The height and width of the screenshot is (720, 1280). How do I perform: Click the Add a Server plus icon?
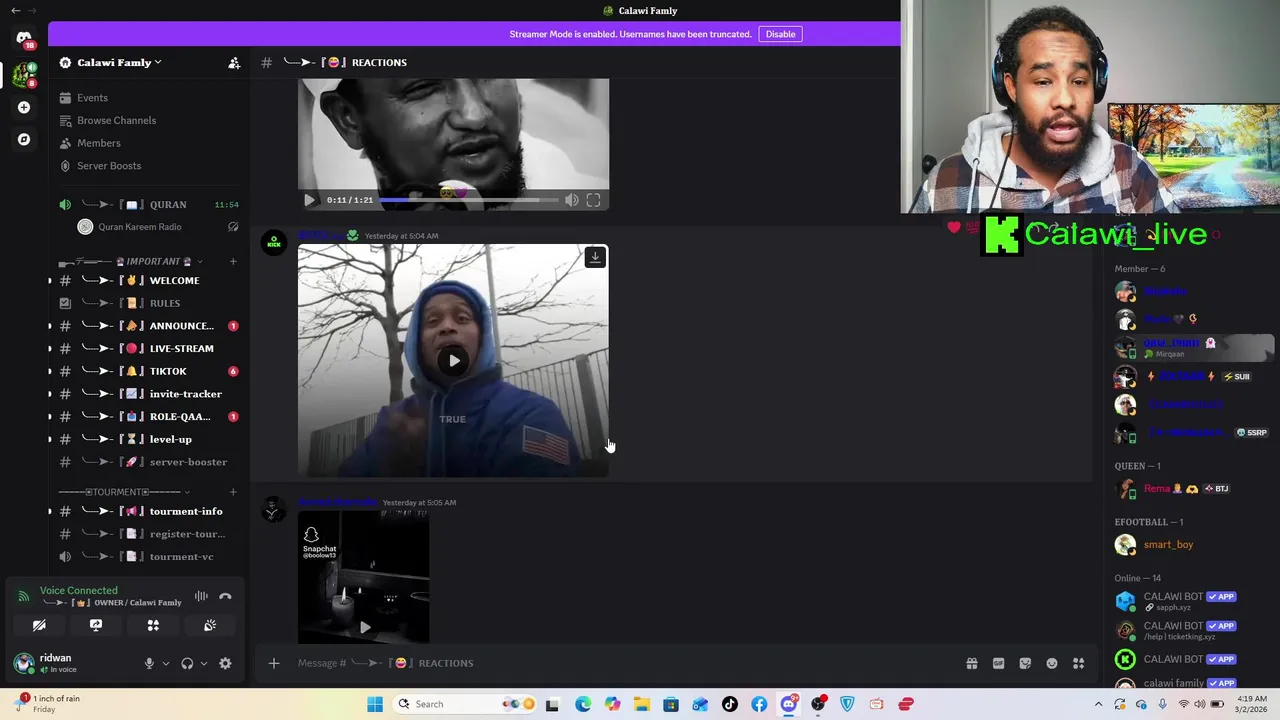pyautogui.click(x=24, y=107)
